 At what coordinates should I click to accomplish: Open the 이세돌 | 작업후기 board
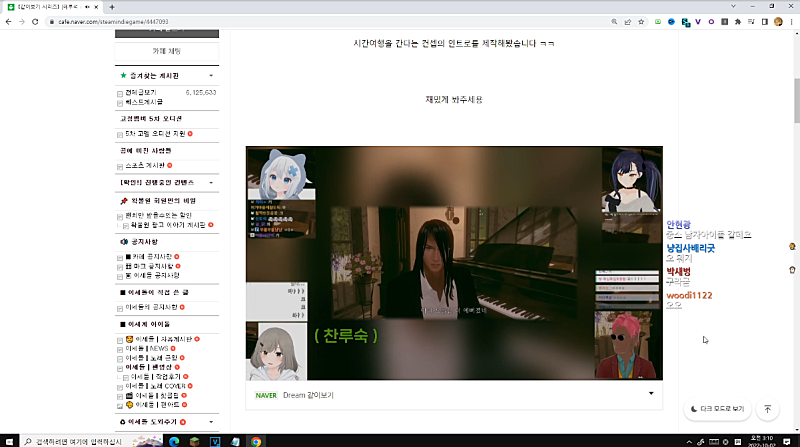(156, 377)
